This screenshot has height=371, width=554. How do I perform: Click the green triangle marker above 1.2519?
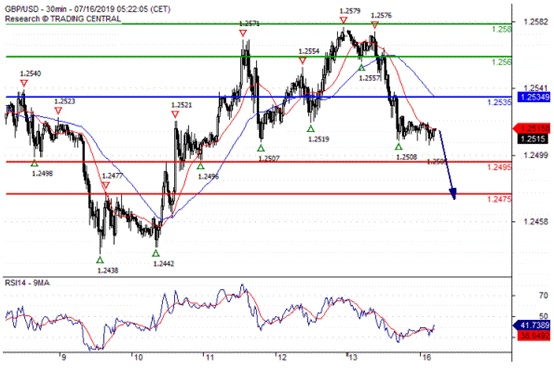[311, 129]
